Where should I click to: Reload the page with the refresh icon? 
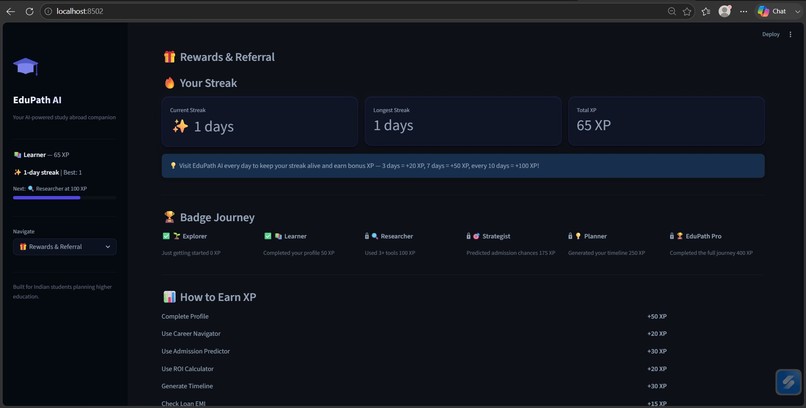[29, 11]
